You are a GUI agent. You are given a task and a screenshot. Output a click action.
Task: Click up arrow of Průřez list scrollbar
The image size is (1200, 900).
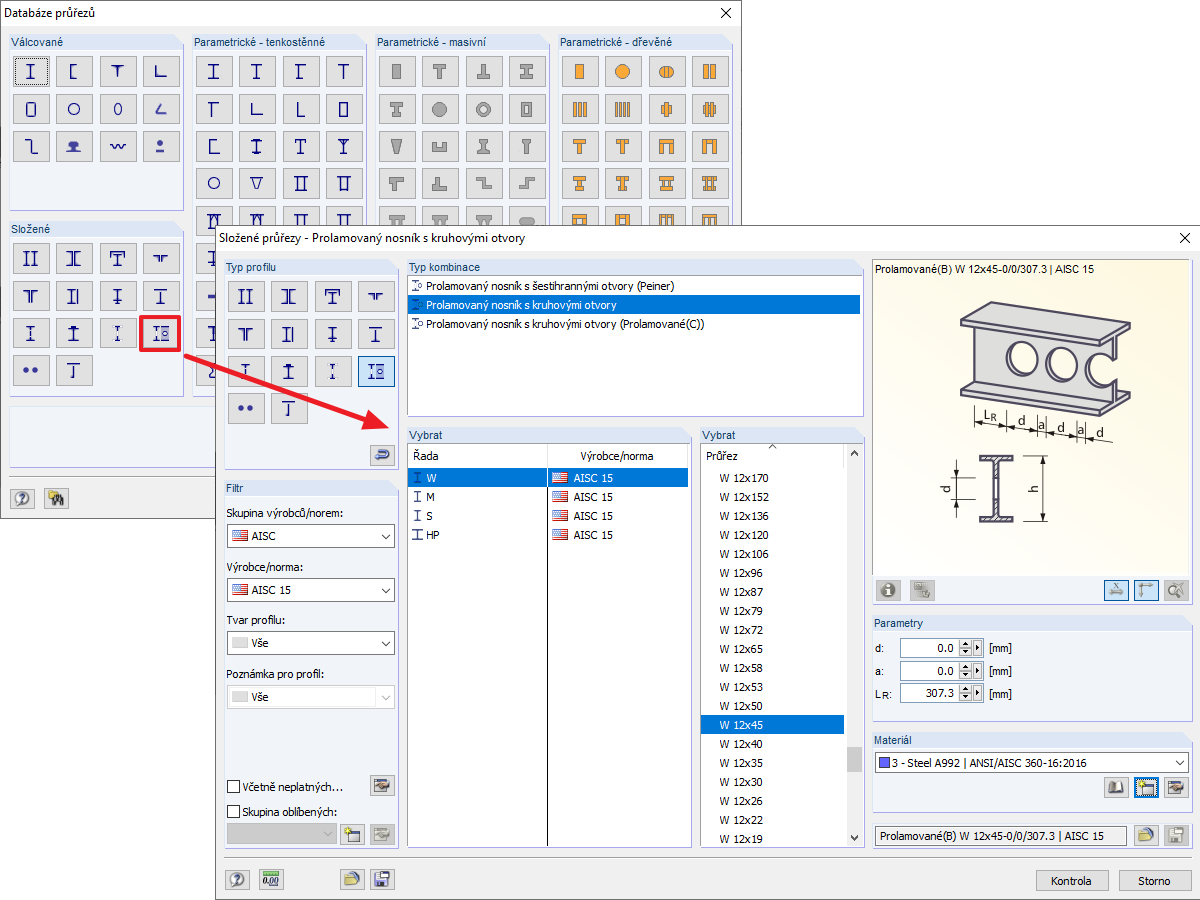[854, 454]
